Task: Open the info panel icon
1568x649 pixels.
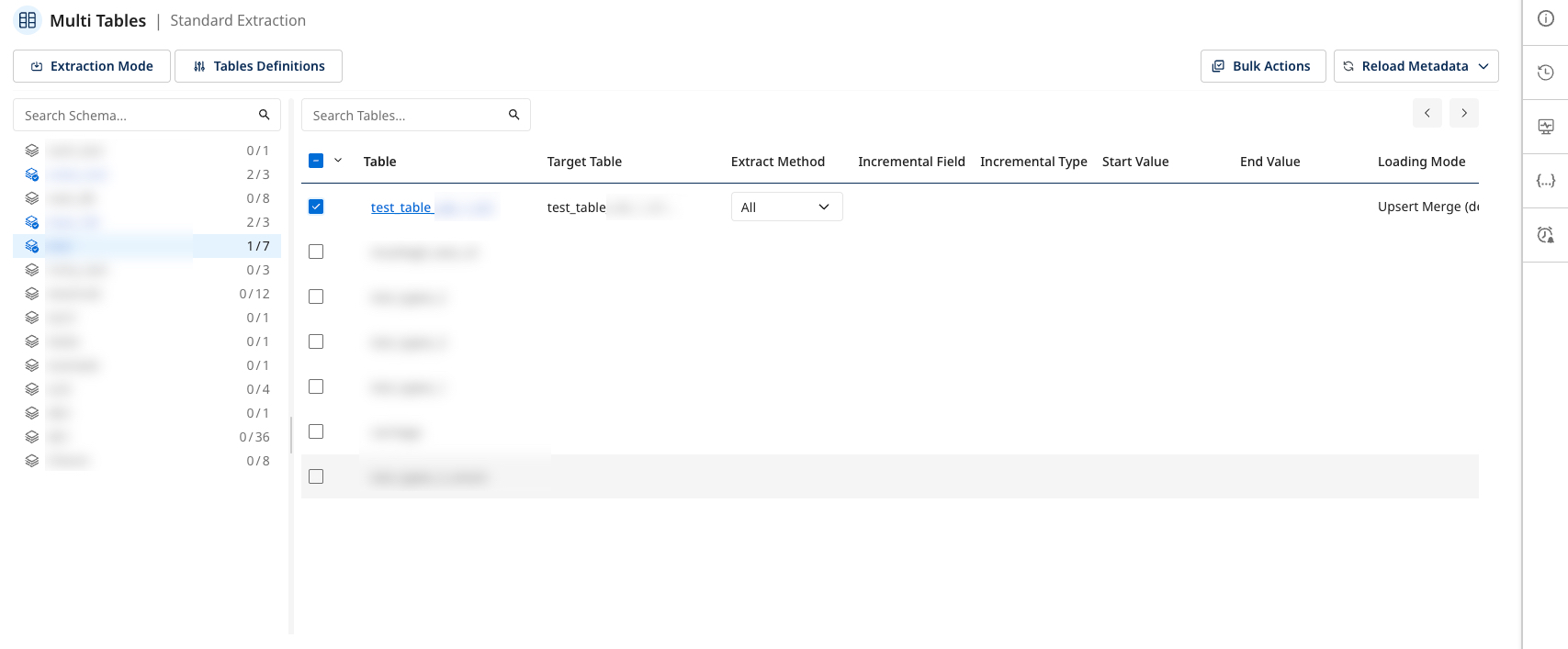Action: pyautogui.click(x=1546, y=19)
